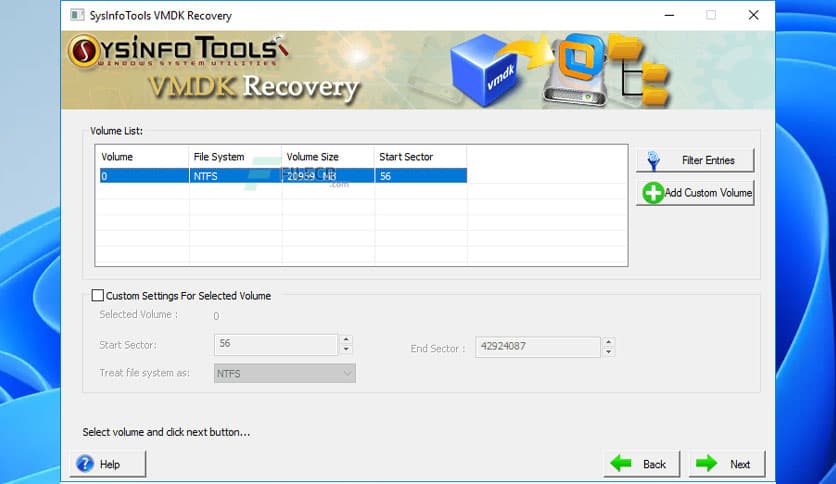Minimize the VMDK Recovery window
This screenshot has height=484, width=836.
[669, 15]
